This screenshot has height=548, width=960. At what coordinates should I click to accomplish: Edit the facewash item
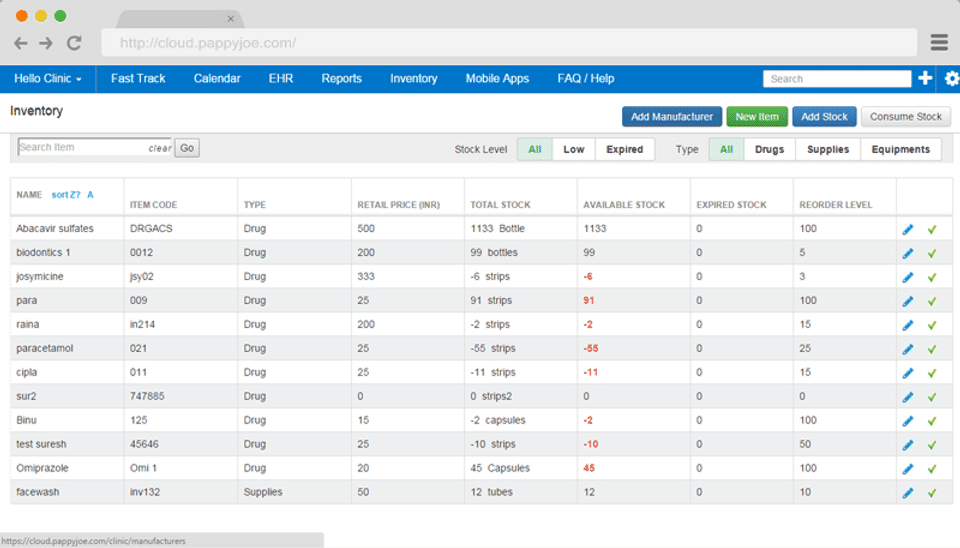(907, 493)
